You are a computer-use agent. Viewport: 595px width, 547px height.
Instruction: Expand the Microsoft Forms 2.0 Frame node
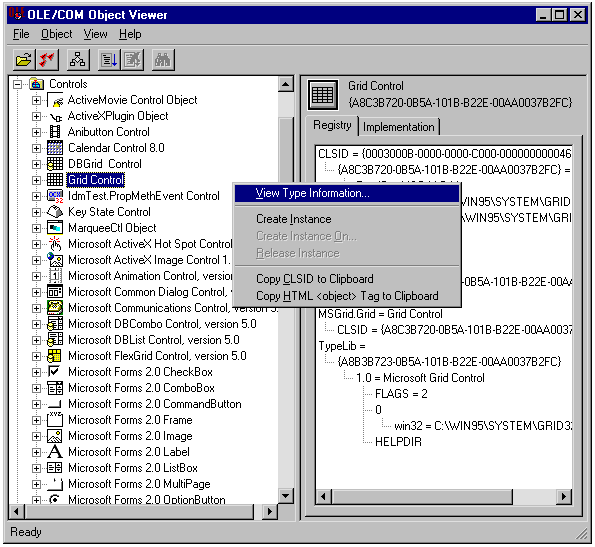click(x=36, y=420)
